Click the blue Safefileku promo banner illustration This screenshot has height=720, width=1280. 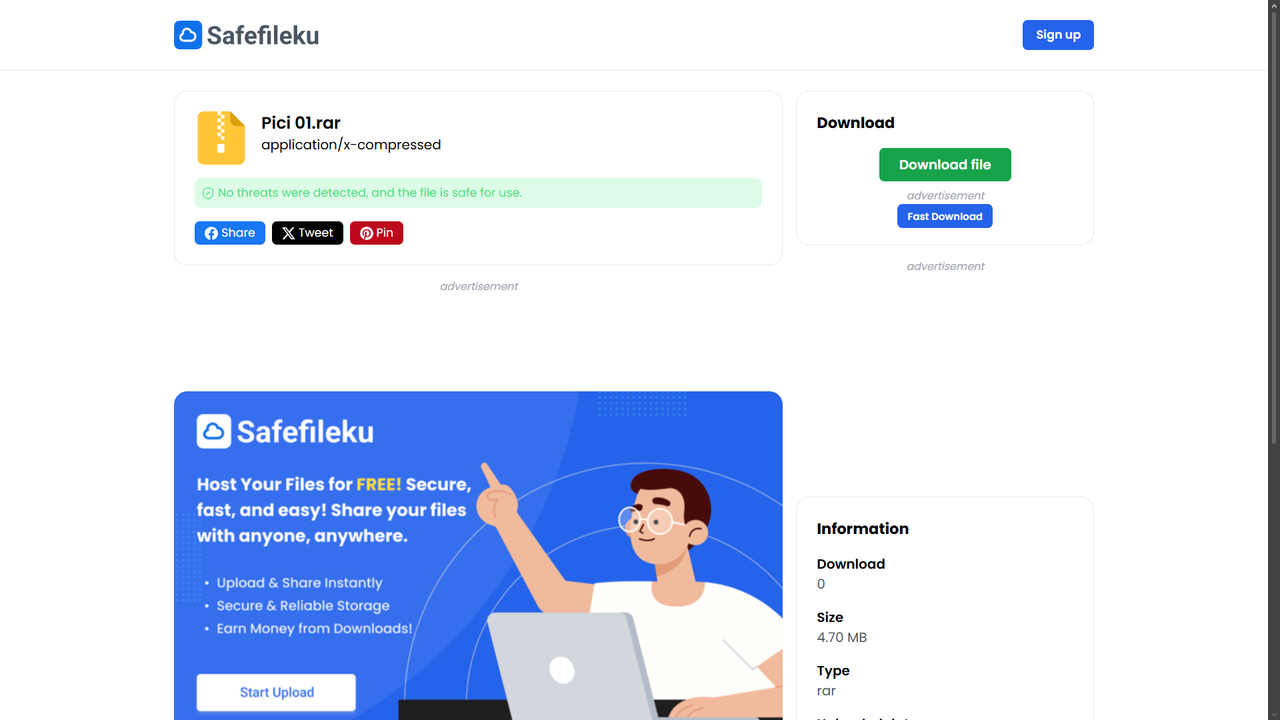point(478,556)
